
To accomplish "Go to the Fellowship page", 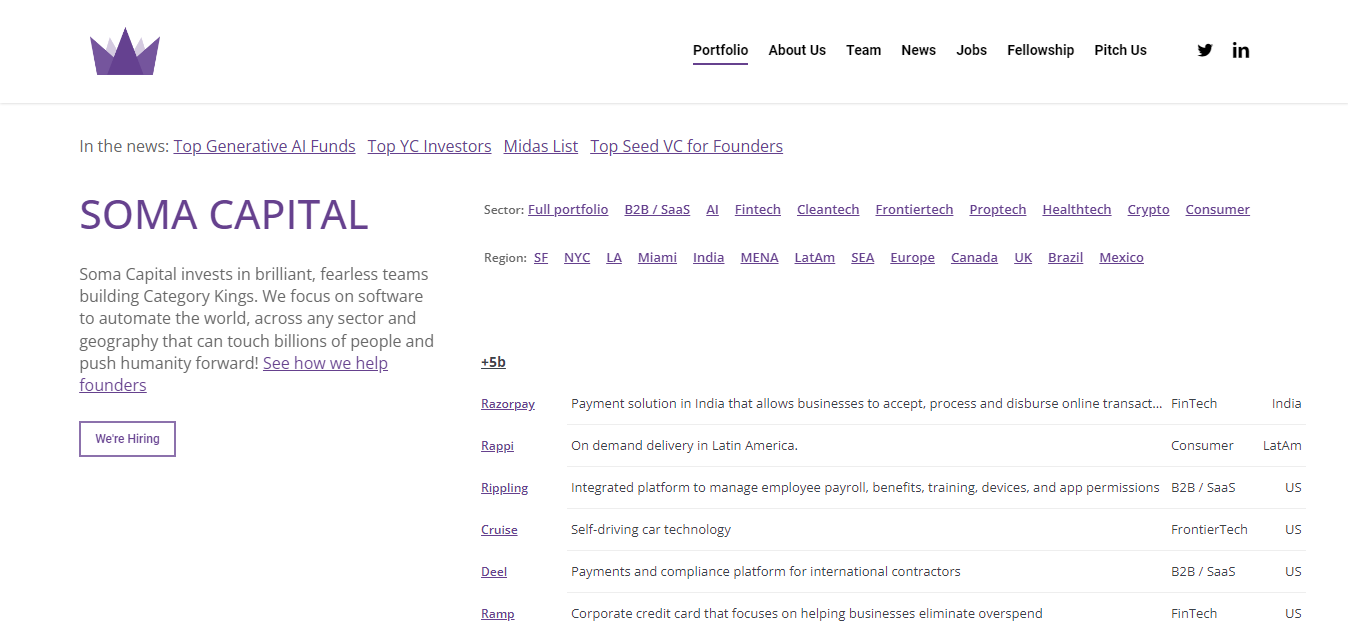I will pyautogui.click(x=1041, y=50).
